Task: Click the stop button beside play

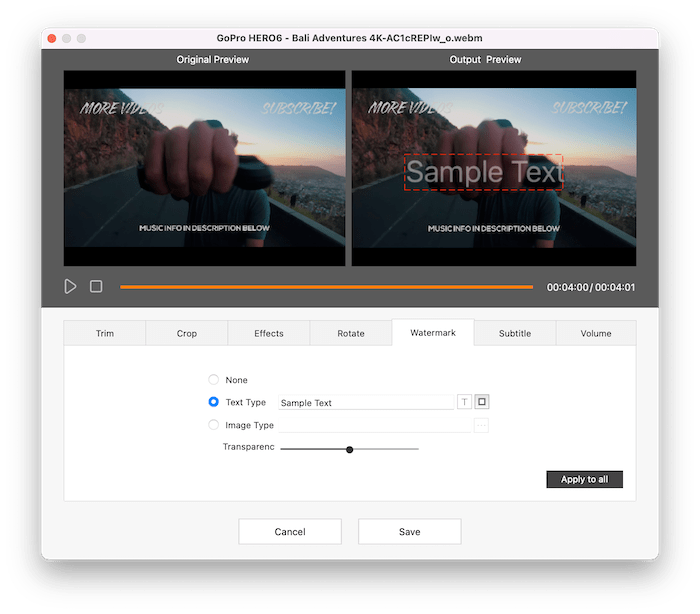Action: tap(96, 286)
